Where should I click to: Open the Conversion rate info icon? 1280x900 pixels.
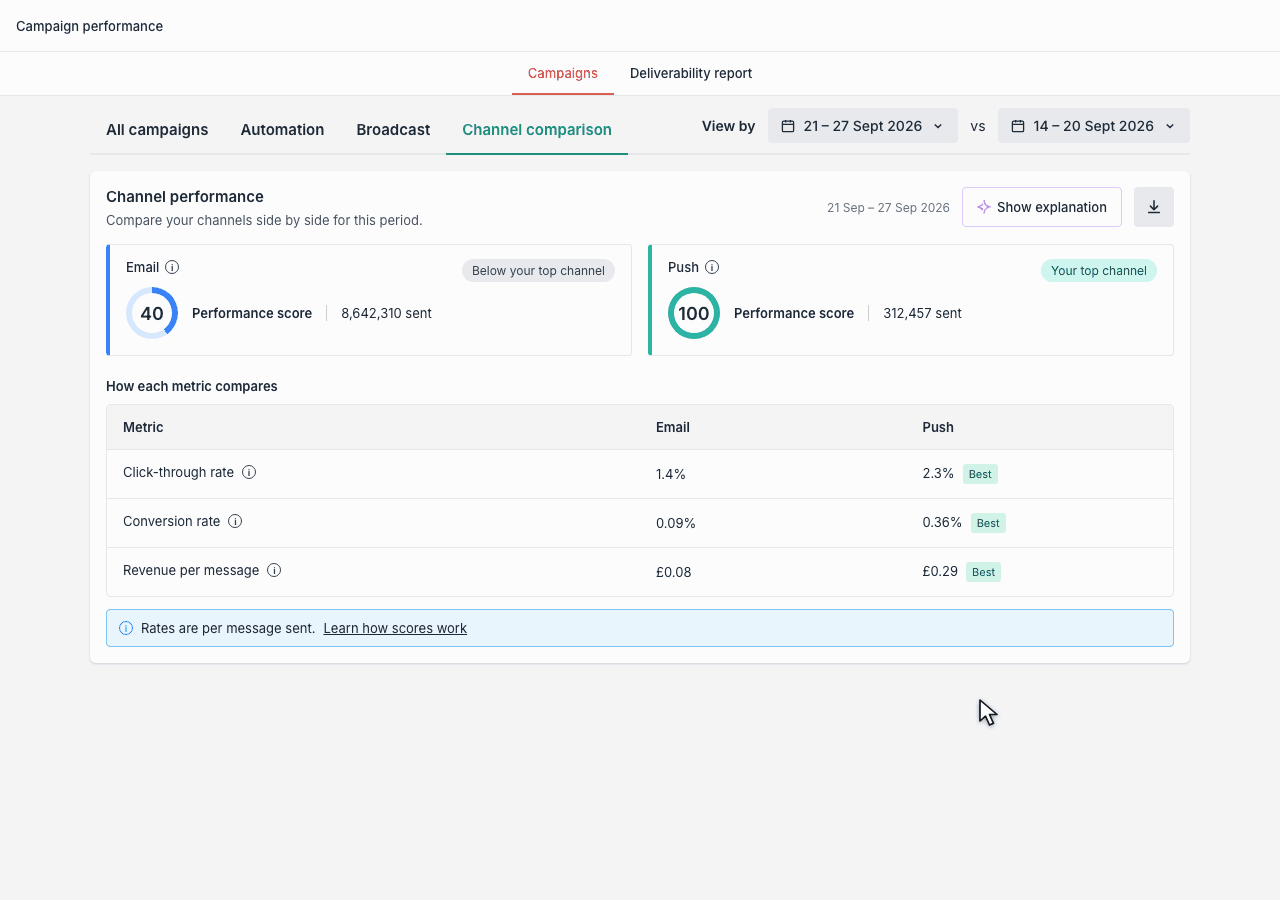point(235,521)
